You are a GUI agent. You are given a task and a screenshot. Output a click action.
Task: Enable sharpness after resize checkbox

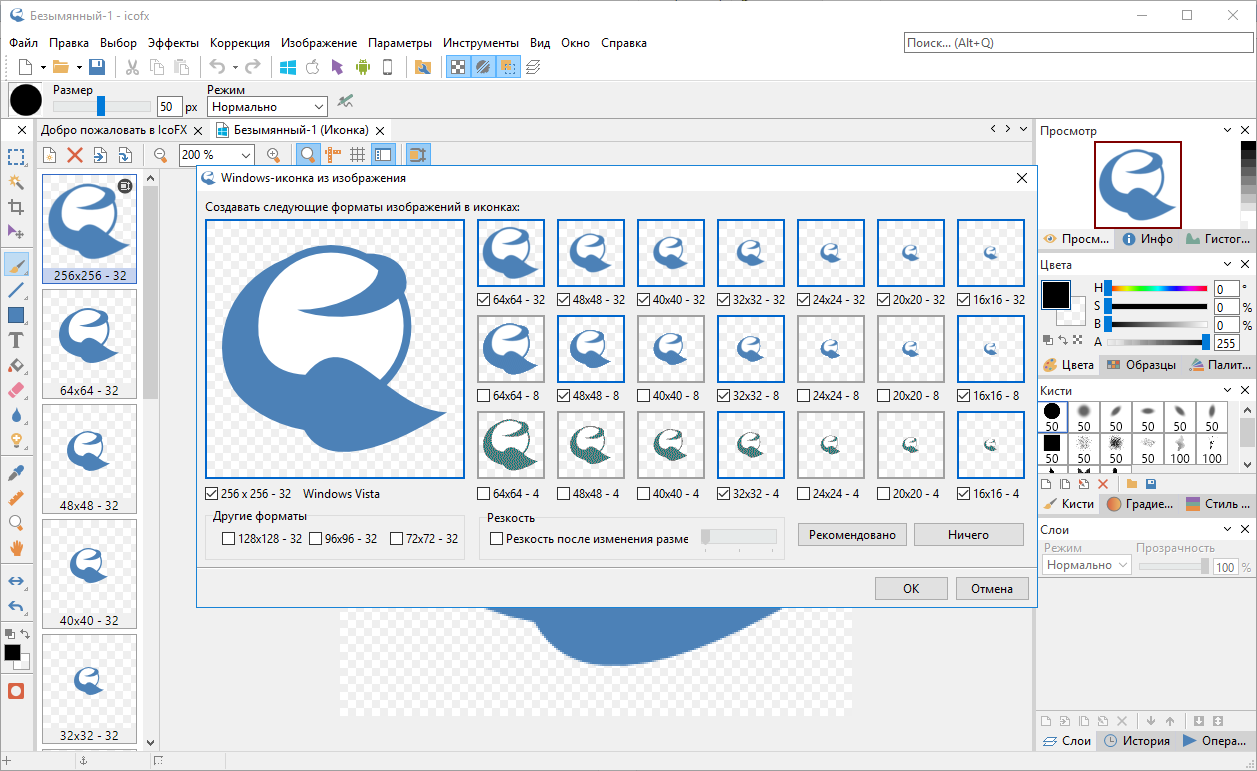(496, 538)
